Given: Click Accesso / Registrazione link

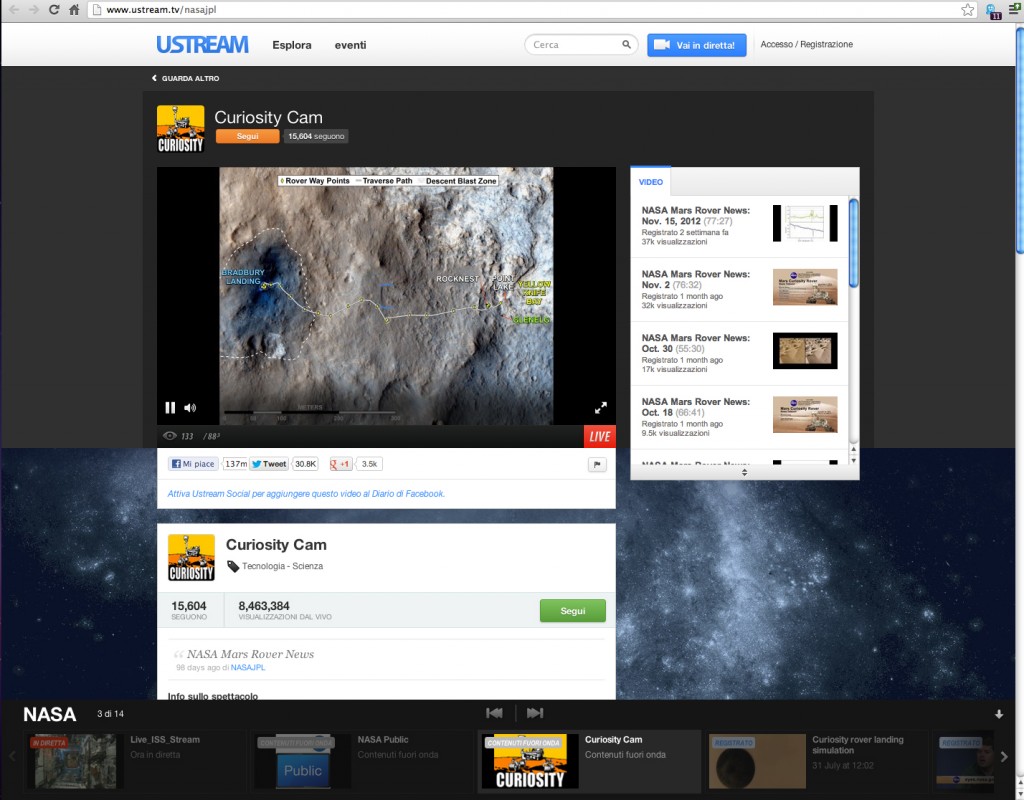Looking at the screenshot, I should (x=807, y=44).
